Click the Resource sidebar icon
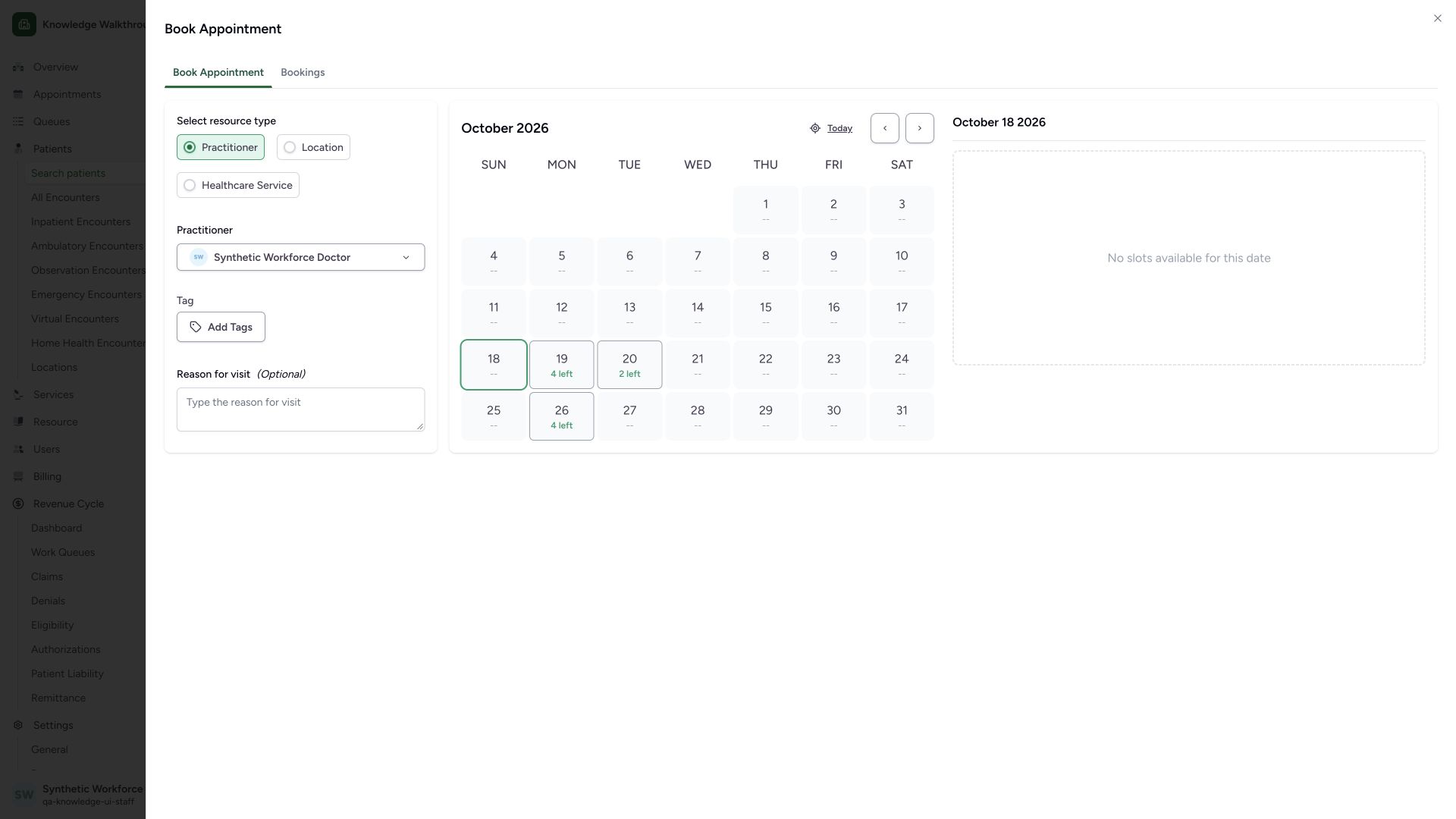This screenshot has height=819, width=1456. click(x=18, y=422)
